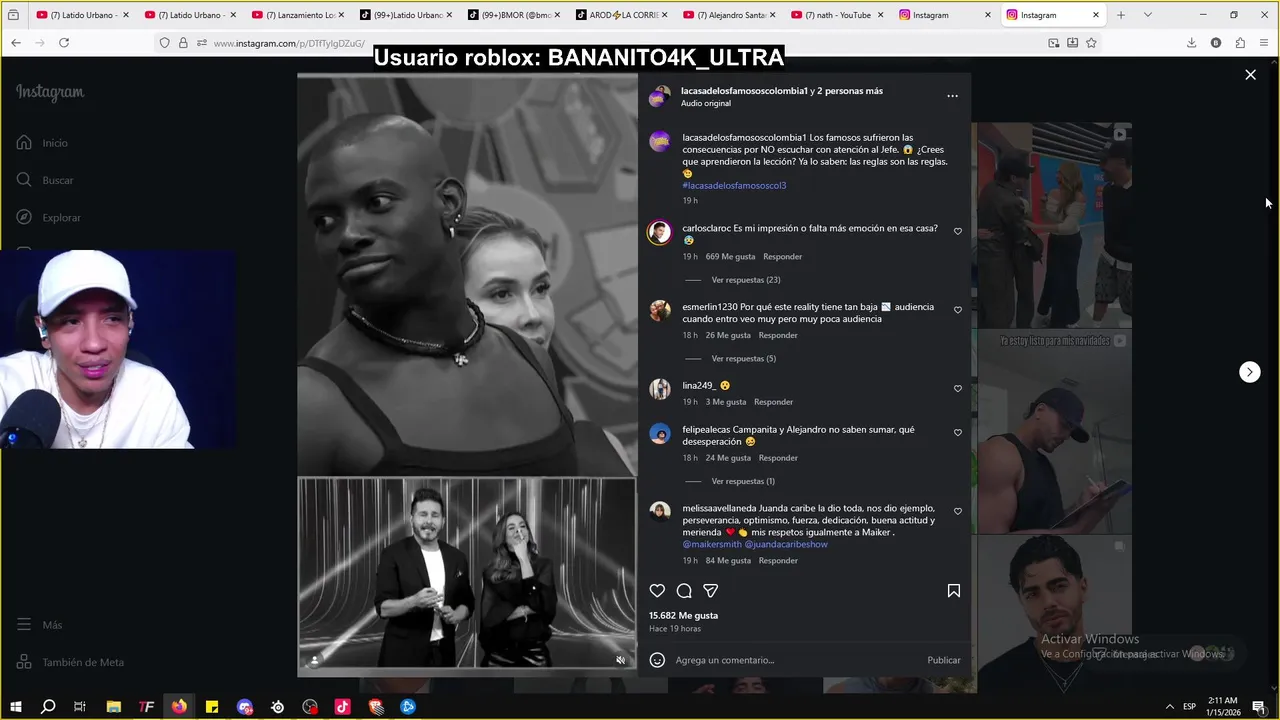Open Inicio in Instagram sidebar
This screenshot has width=1280, height=720.
pos(42,143)
